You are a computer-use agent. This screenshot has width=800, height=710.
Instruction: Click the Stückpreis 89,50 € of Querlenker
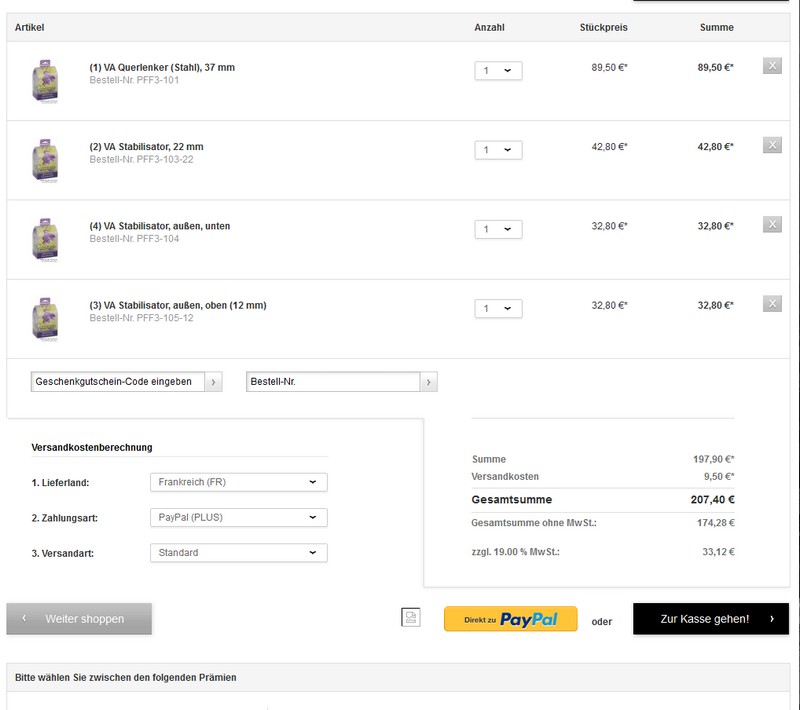tap(609, 67)
